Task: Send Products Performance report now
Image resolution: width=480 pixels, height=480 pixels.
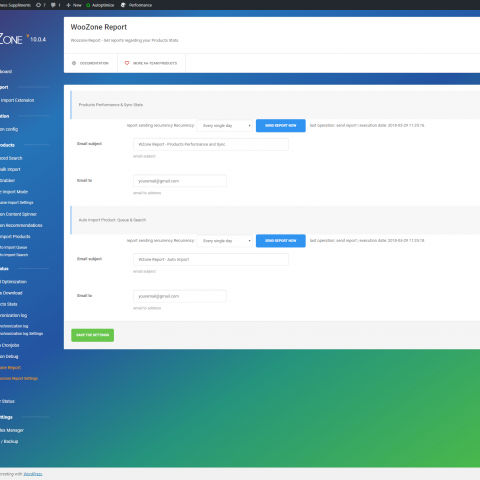Action: click(x=281, y=126)
